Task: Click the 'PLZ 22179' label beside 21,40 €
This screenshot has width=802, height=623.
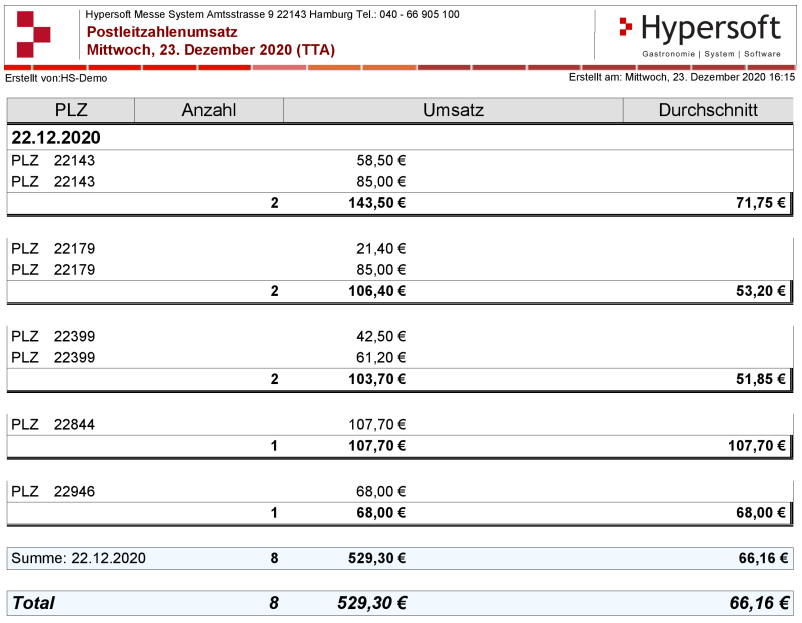Action: pyautogui.click(x=53, y=249)
